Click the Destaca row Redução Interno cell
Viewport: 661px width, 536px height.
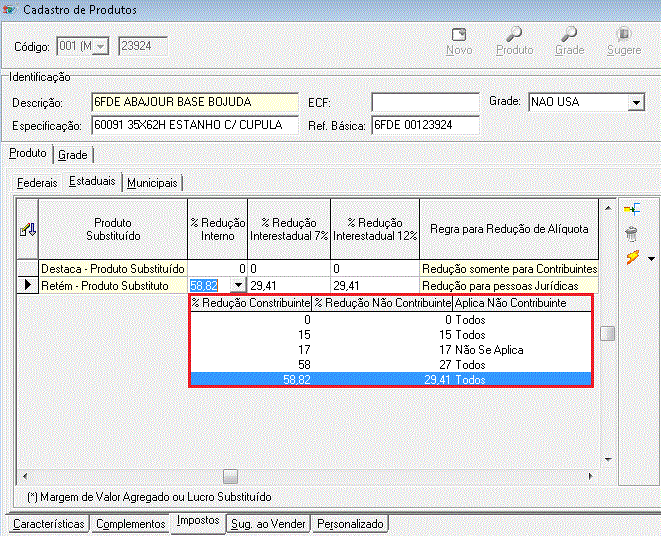pyautogui.click(x=218, y=269)
